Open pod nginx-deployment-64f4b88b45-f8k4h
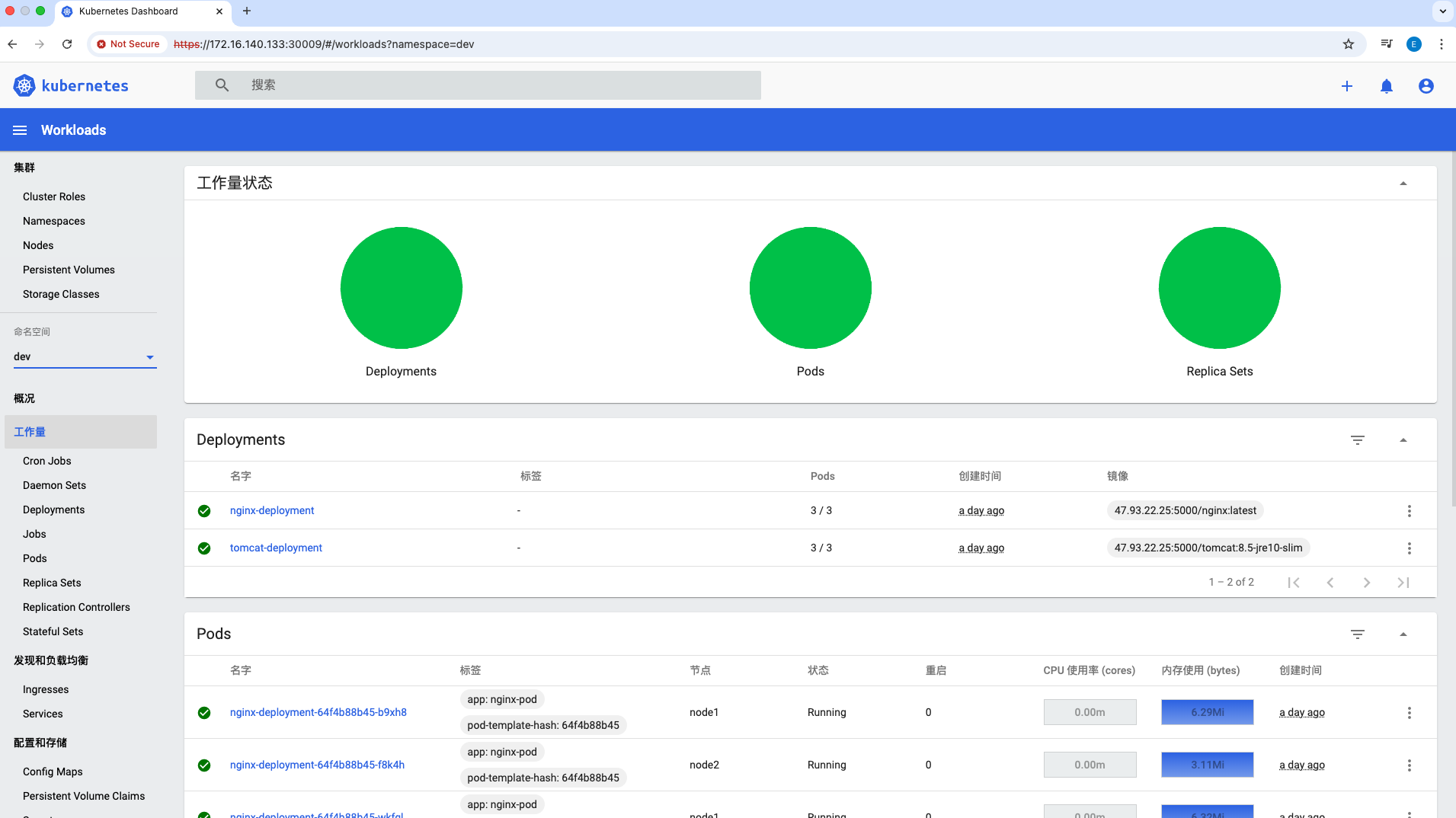Image resolution: width=1456 pixels, height=818 pixels. click(x=317, y=765)
